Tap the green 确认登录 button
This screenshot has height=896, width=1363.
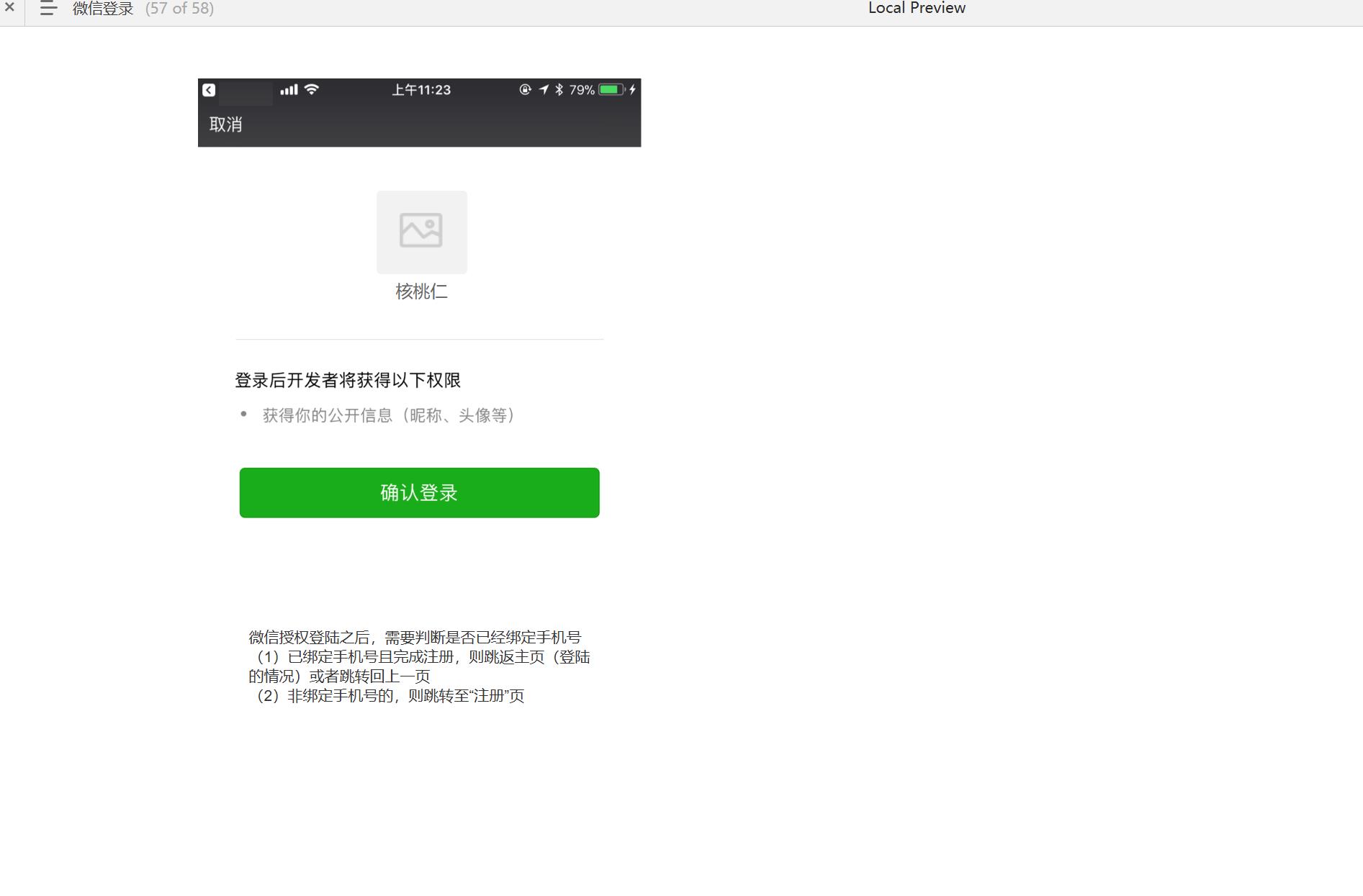click(x=420, y=492)
